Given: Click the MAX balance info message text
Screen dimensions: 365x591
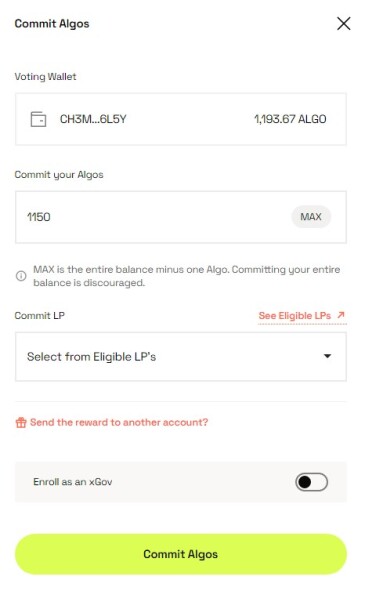Looking at the screenshot, I should pos(187,276).
